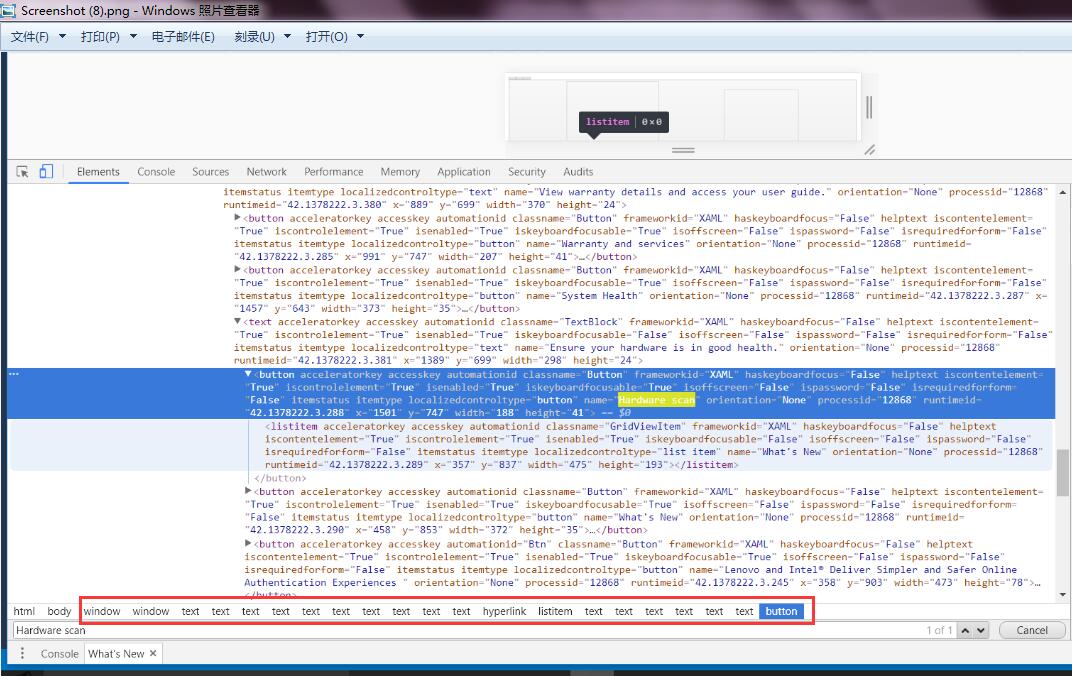Open the drawer three-dot menu
This screenshot has height=676, width=1072.
point(22,653)
